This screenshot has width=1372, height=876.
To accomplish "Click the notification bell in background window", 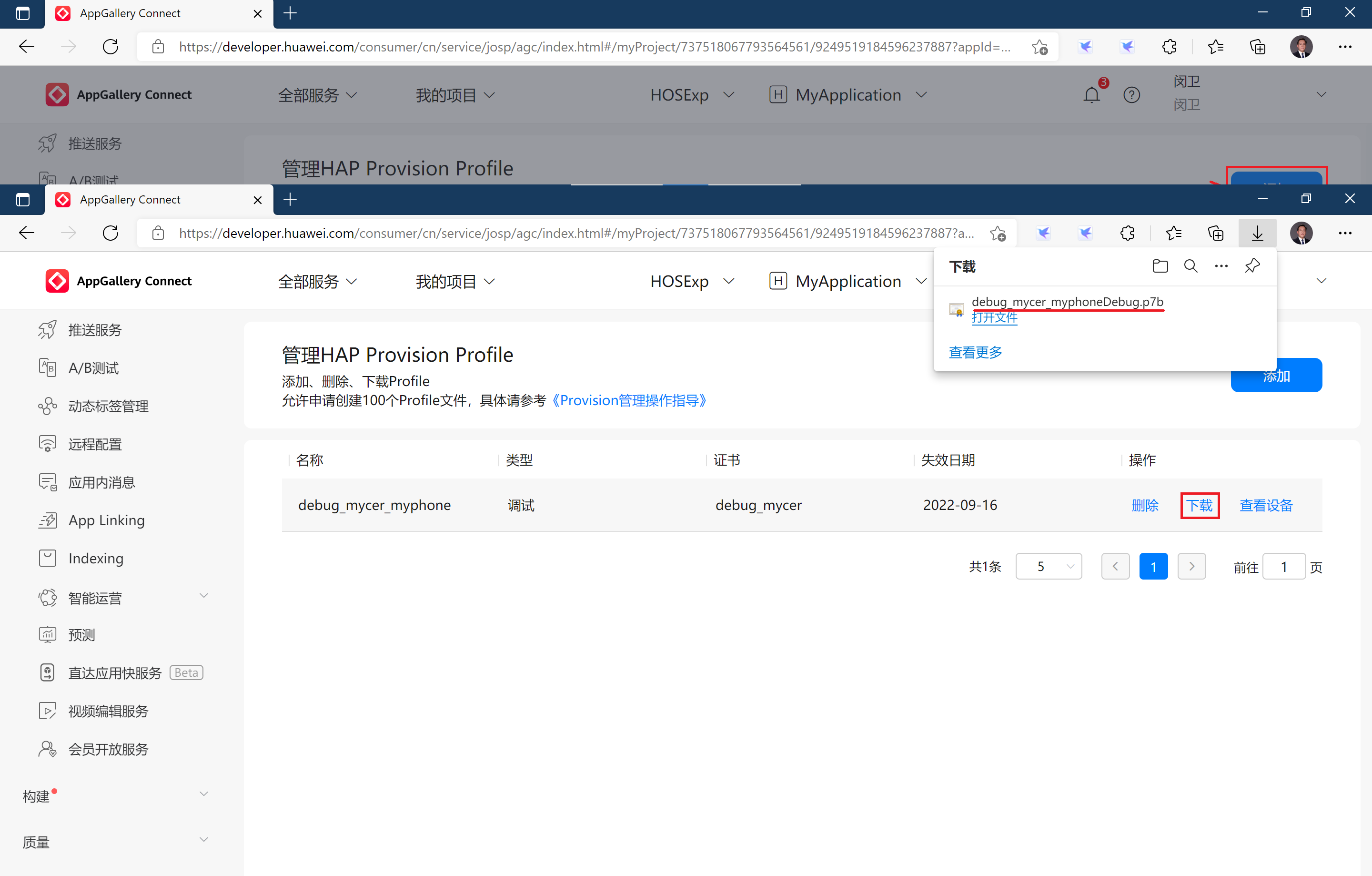I will 1091,95.
